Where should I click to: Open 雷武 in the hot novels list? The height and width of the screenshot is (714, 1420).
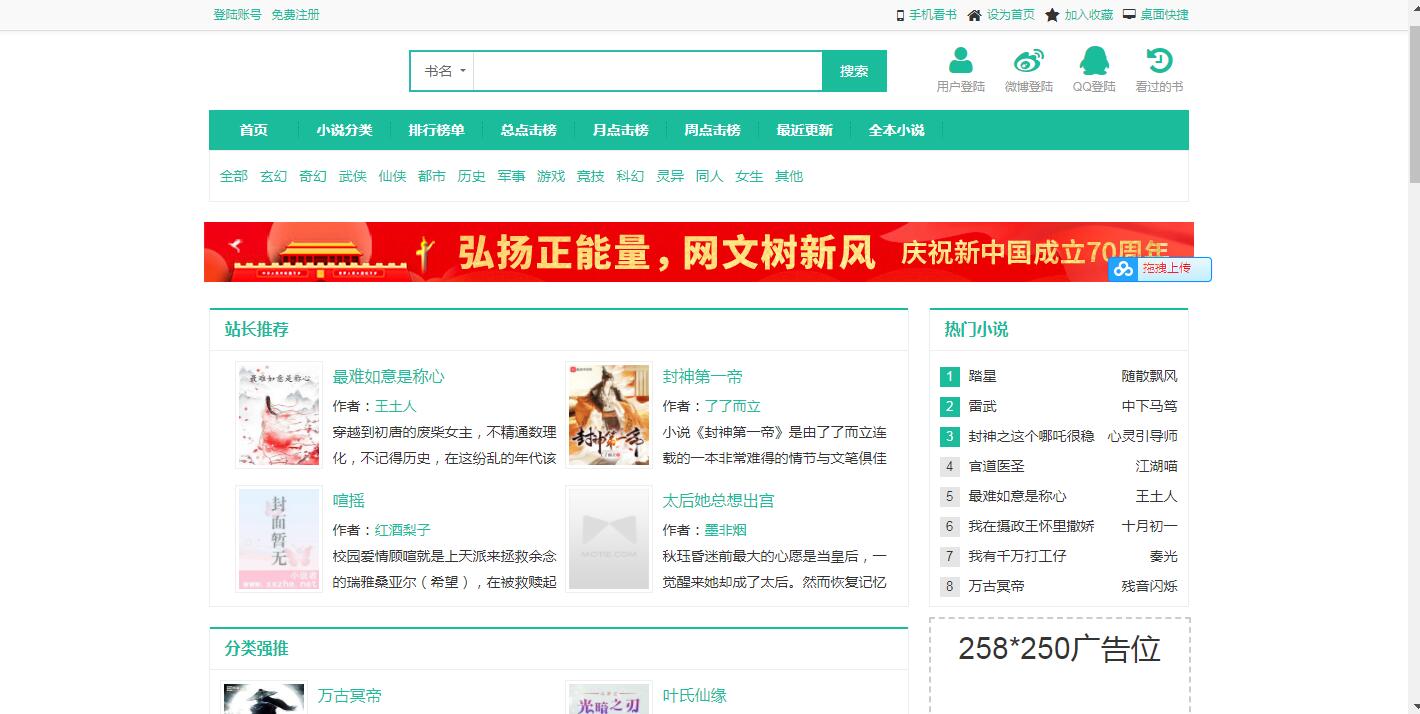[983, 406]
